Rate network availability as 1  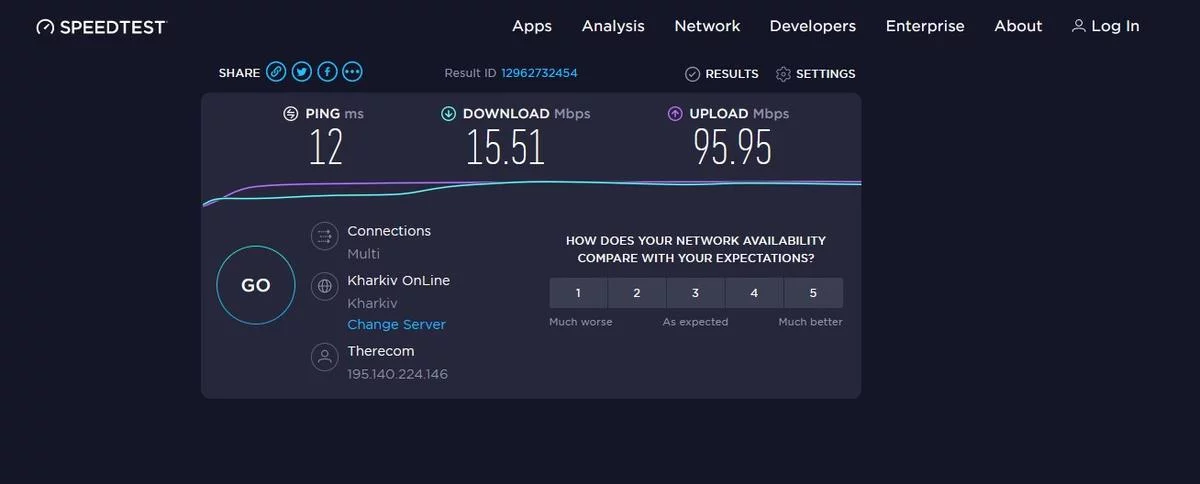[x=578, y=293]
